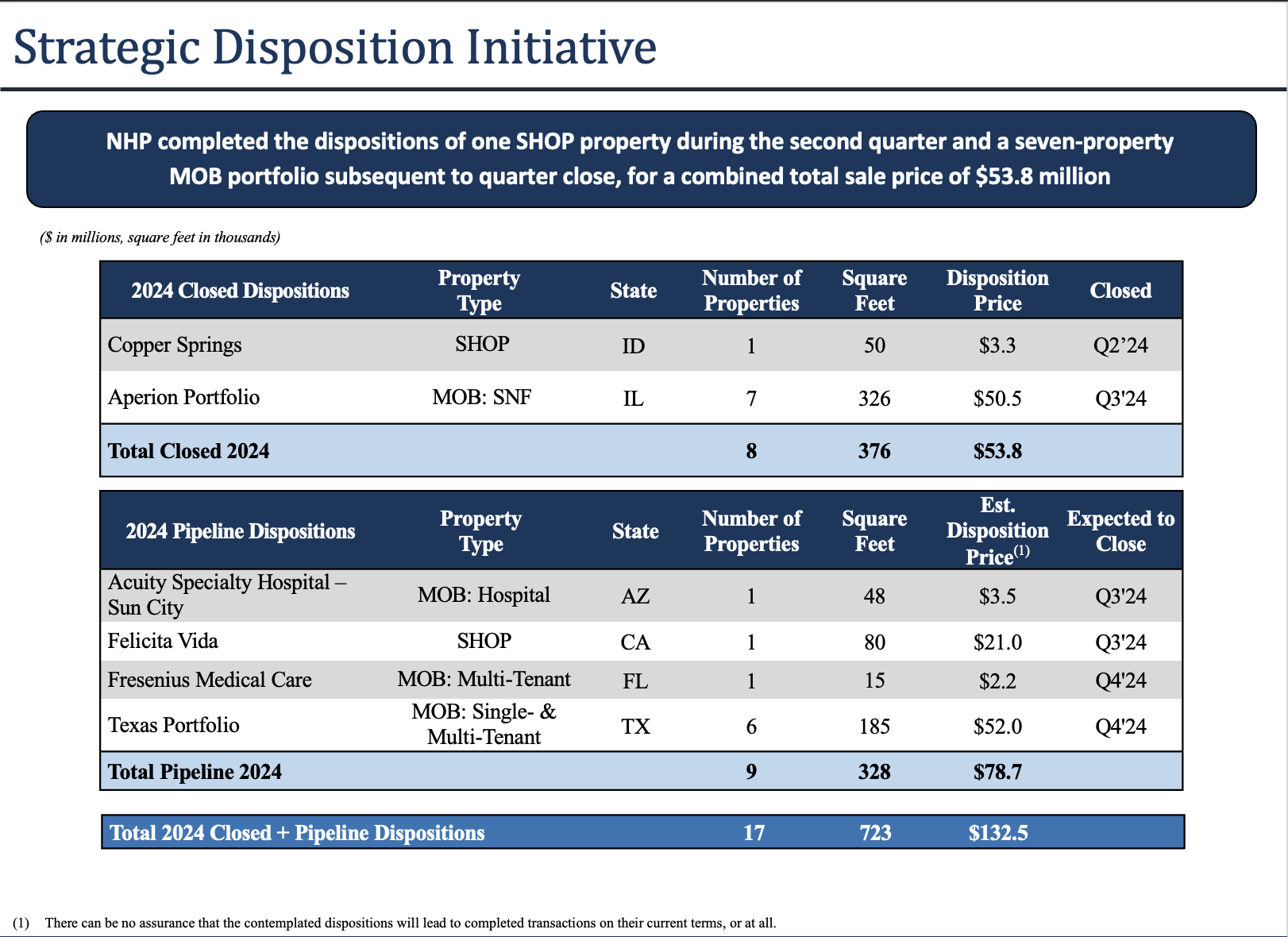Click the MOB: SNF property type cell
This screenshot has width=1288, height=937.
pyautogui.click(x=481, y=397)
